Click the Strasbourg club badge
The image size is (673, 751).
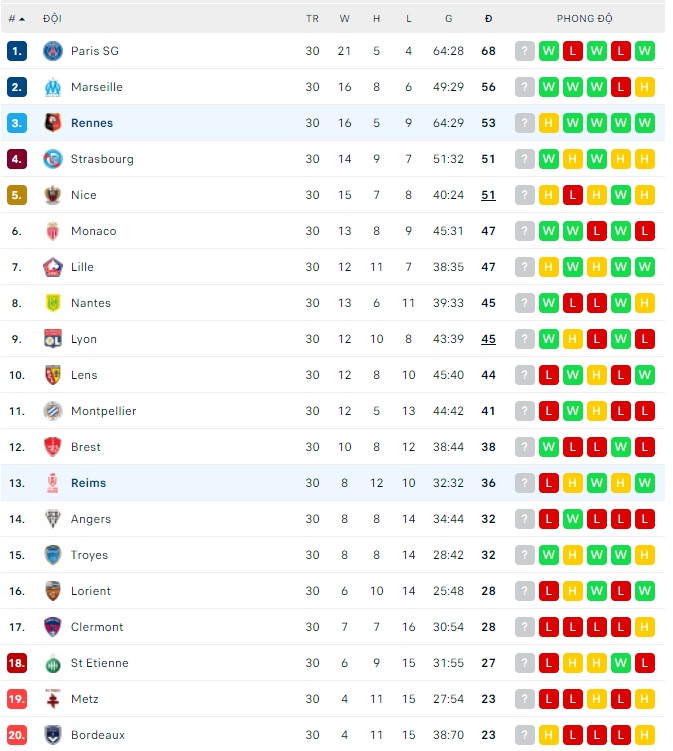pos(53,159)
